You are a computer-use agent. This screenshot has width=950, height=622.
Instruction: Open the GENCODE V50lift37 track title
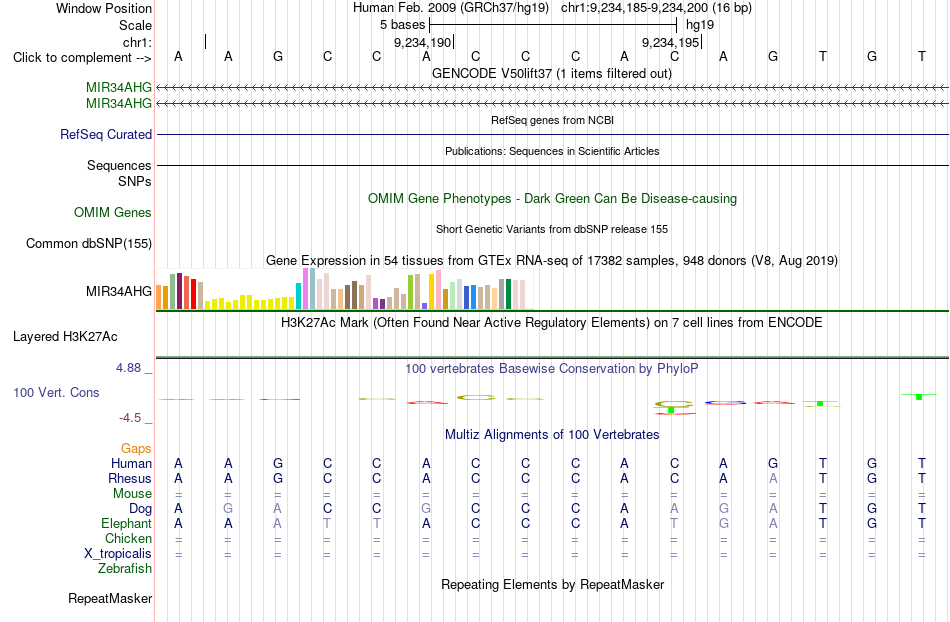coord(551,73)
